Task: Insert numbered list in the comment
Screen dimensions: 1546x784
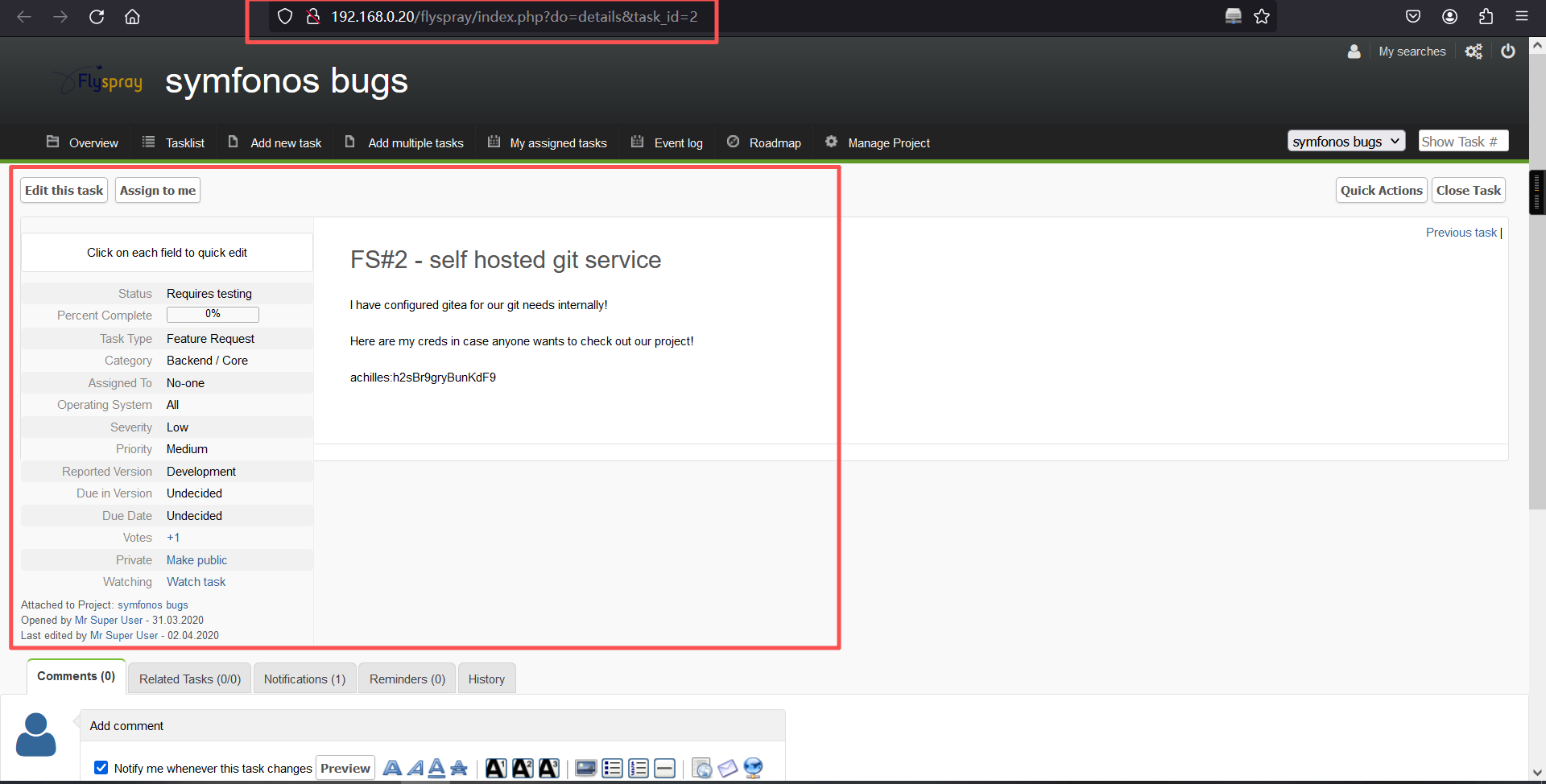Action: pyautogui.click(x=639, y=769)
